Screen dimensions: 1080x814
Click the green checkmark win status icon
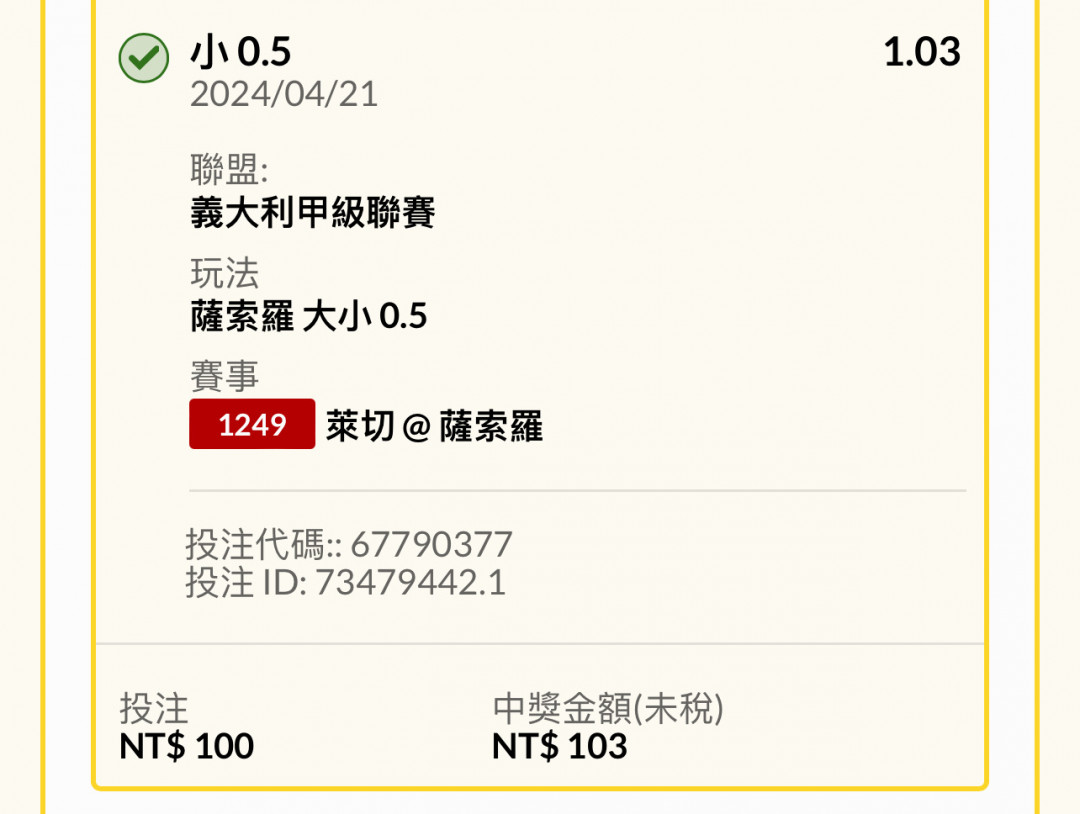point(143,58)
